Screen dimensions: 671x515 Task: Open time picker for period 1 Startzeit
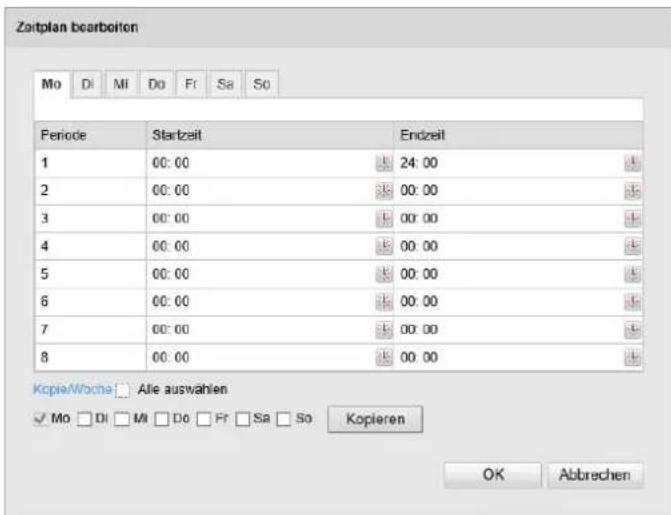coord(384,163)
